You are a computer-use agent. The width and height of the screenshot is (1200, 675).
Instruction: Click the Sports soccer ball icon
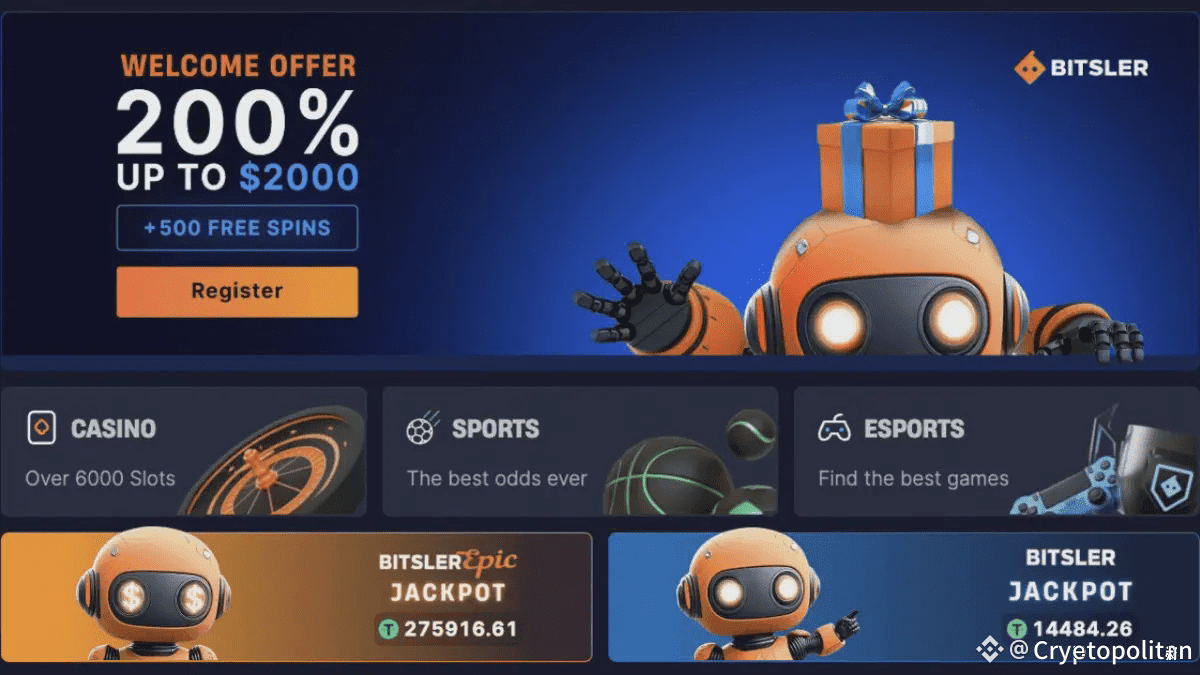click(x=423, y=428)
